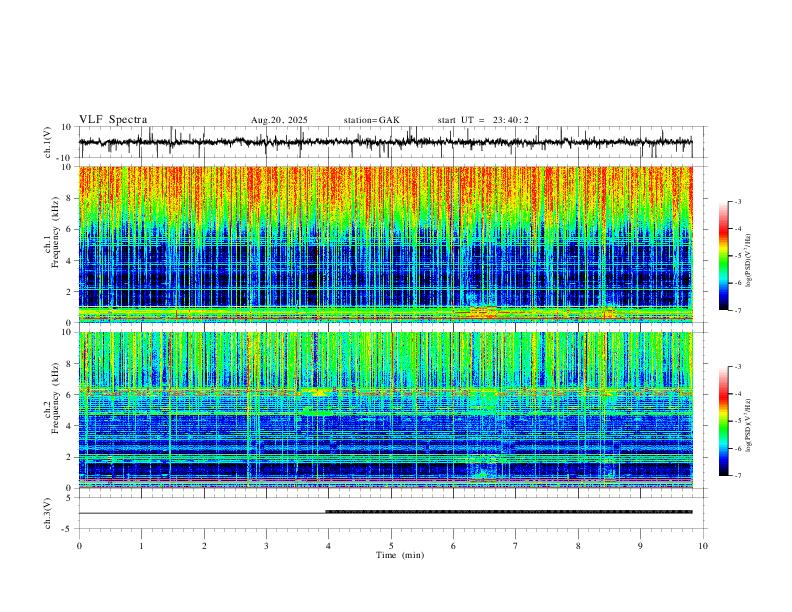Click the "VLF Spectra" plot title

(x=113, y=120)
